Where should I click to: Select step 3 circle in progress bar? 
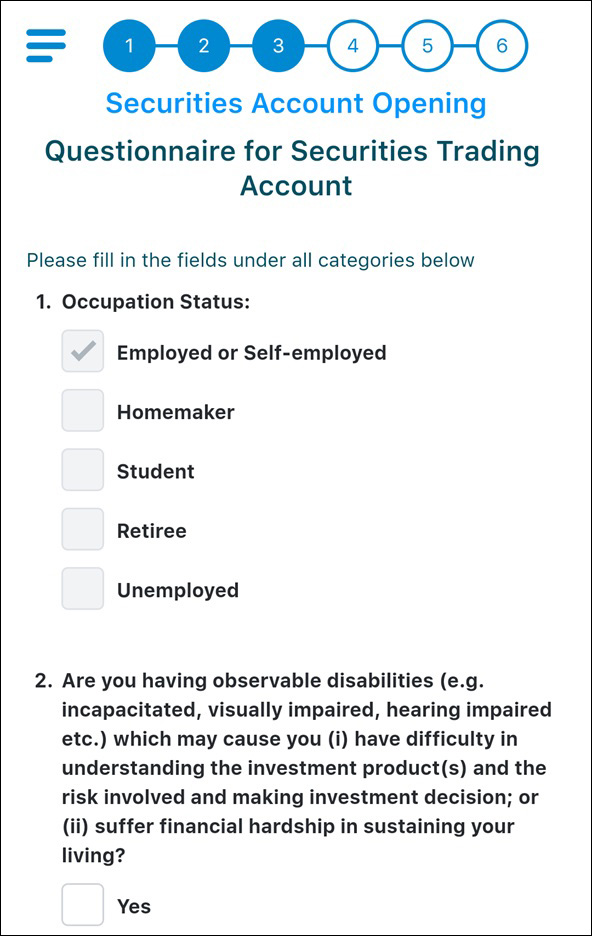click(x=278, y=46)
